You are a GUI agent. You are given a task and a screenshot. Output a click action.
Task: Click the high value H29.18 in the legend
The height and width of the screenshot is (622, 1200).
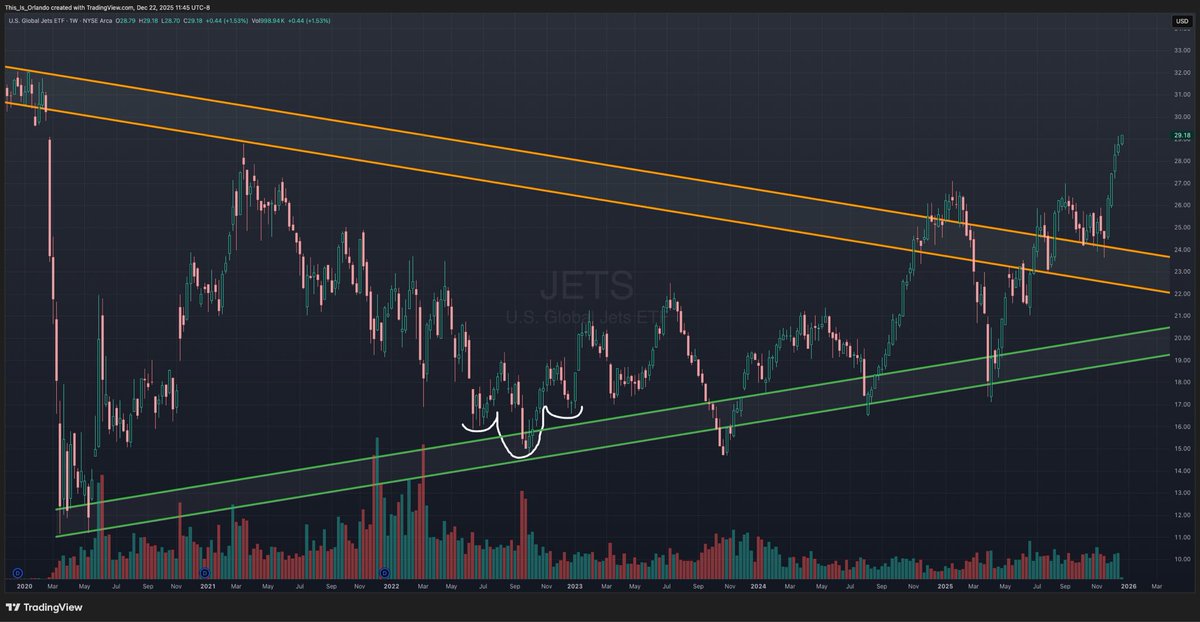[x=148, y=21]
